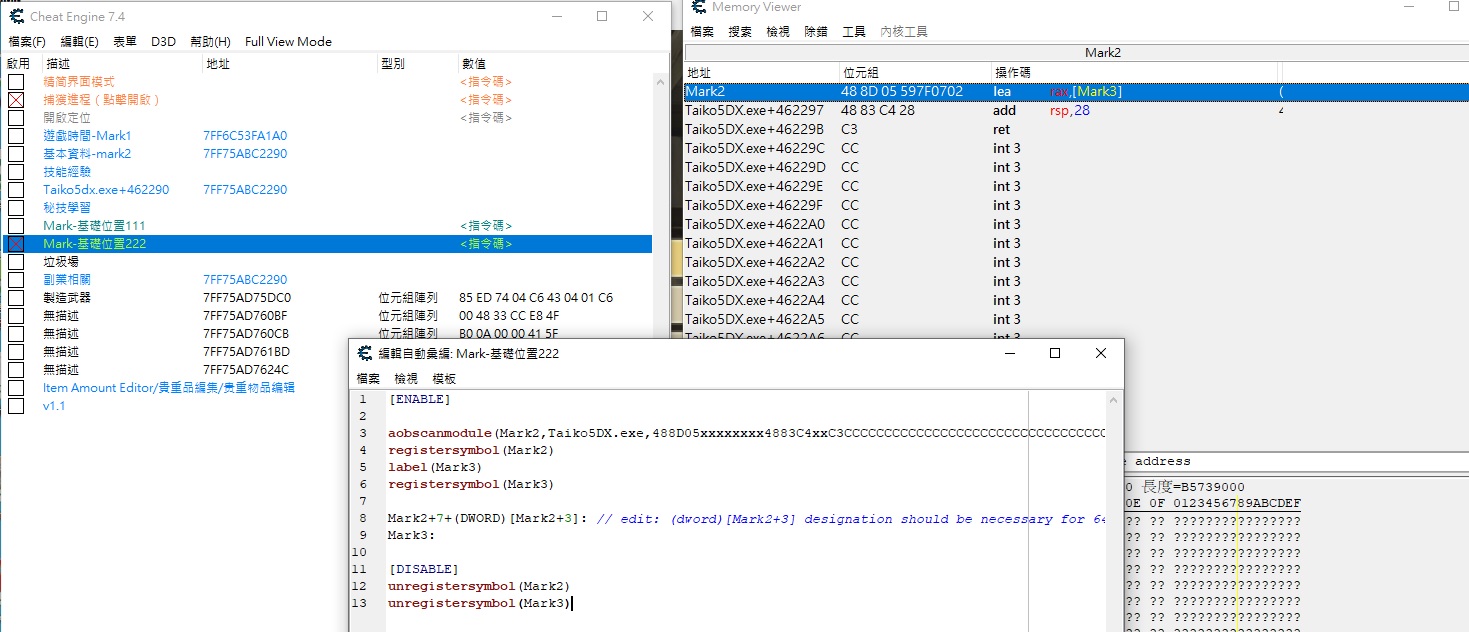Close the auto assemble editor window

pyautogui.click(x=1100, y=353)
